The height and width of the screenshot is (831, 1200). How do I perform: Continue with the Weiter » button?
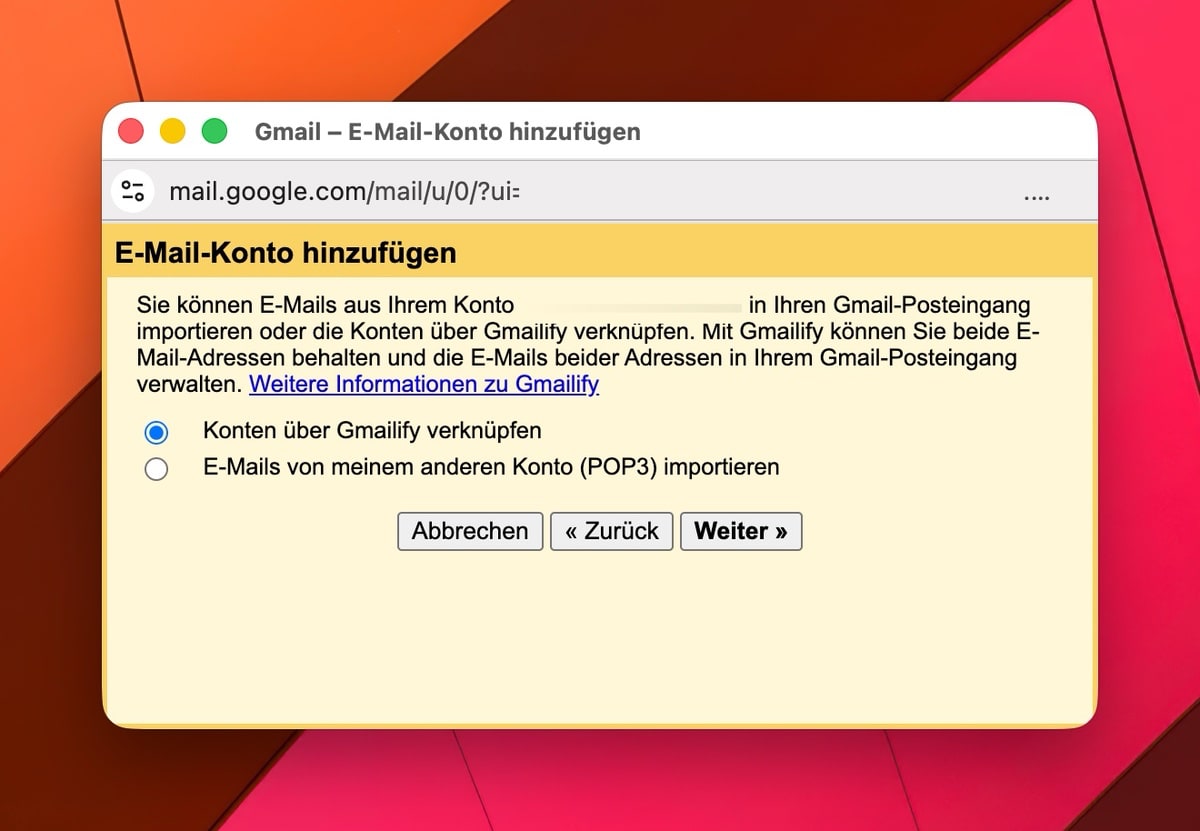(741, 531)
